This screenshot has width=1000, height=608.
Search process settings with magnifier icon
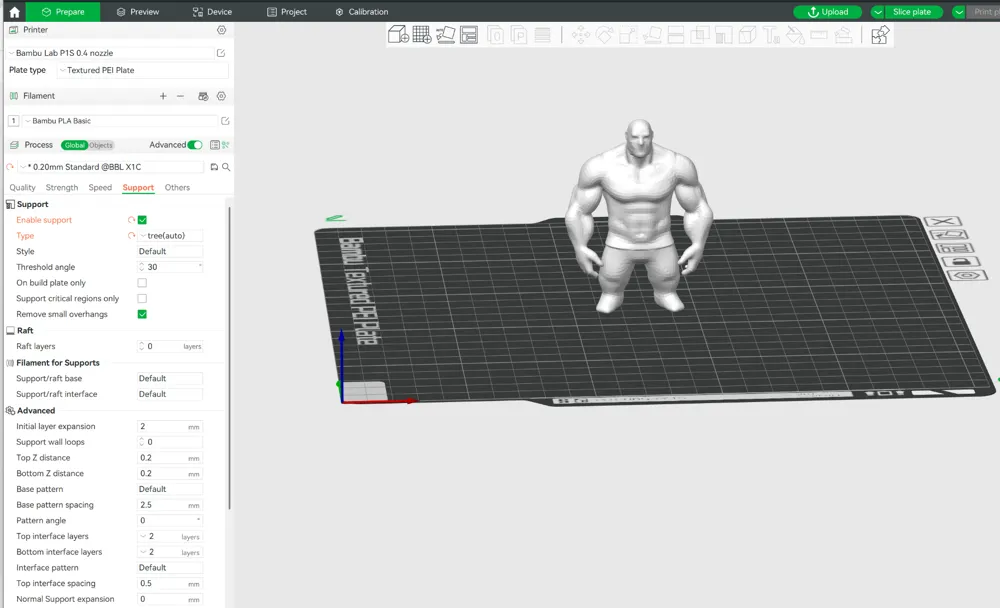click(226, 167)
